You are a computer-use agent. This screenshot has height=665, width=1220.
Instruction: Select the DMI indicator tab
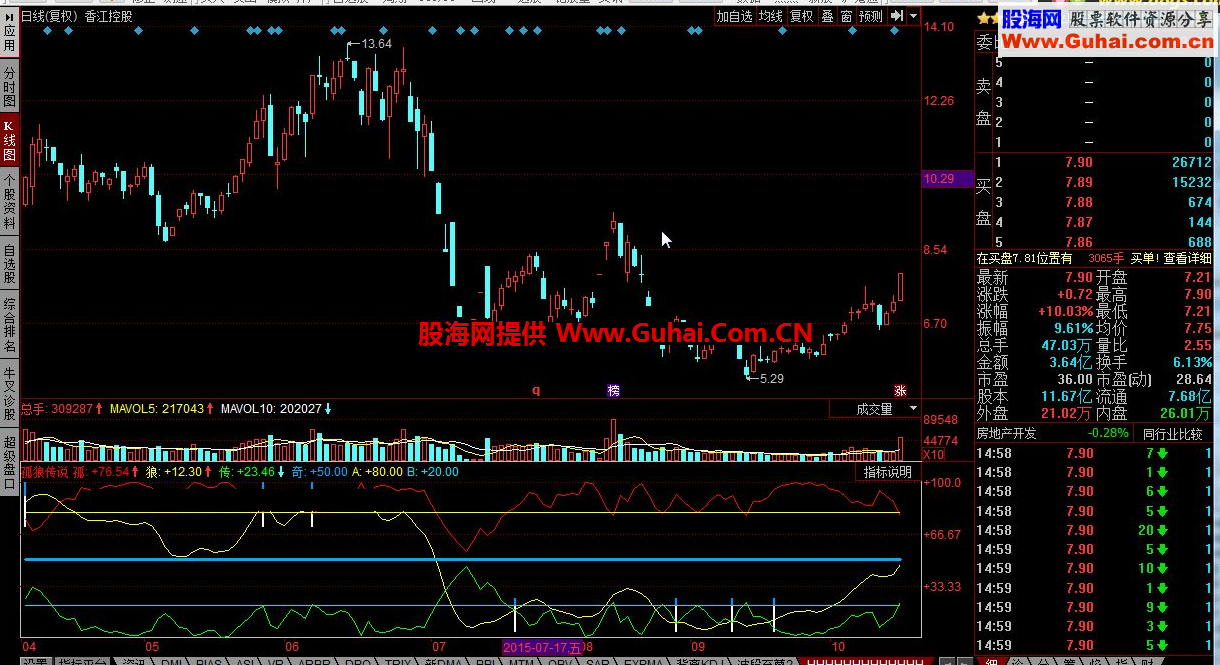coord(171,661)
